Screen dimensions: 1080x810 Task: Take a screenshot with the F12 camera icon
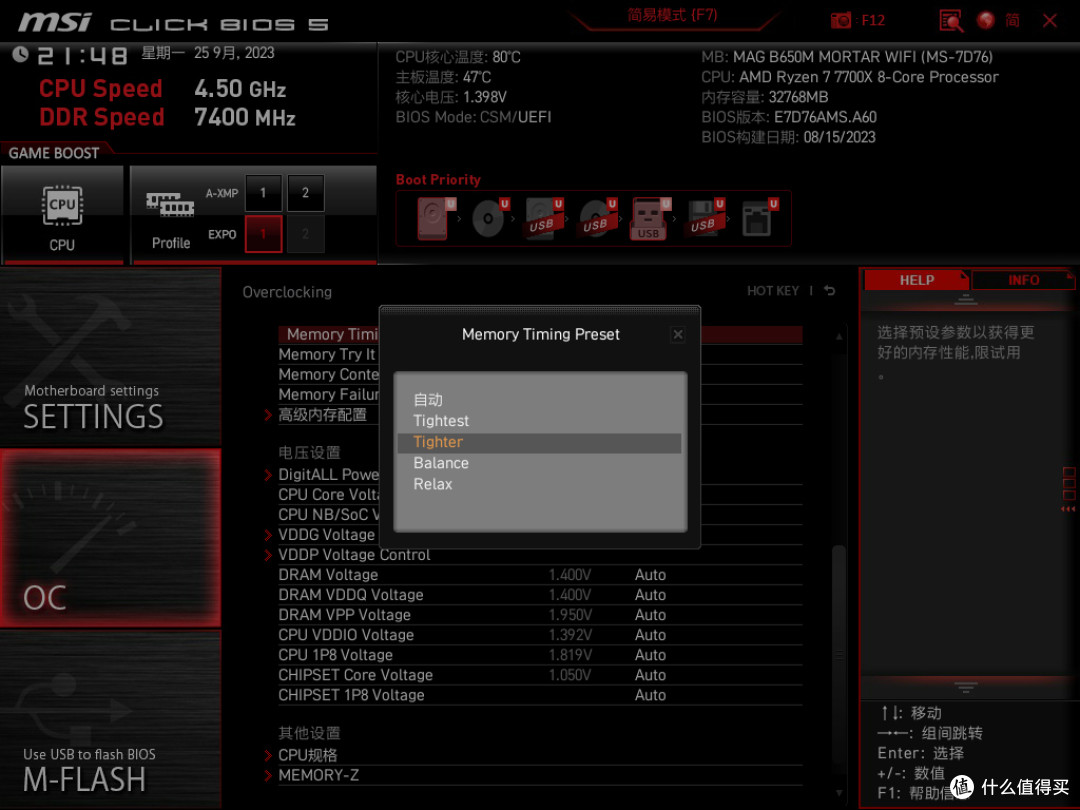[840, 20]
